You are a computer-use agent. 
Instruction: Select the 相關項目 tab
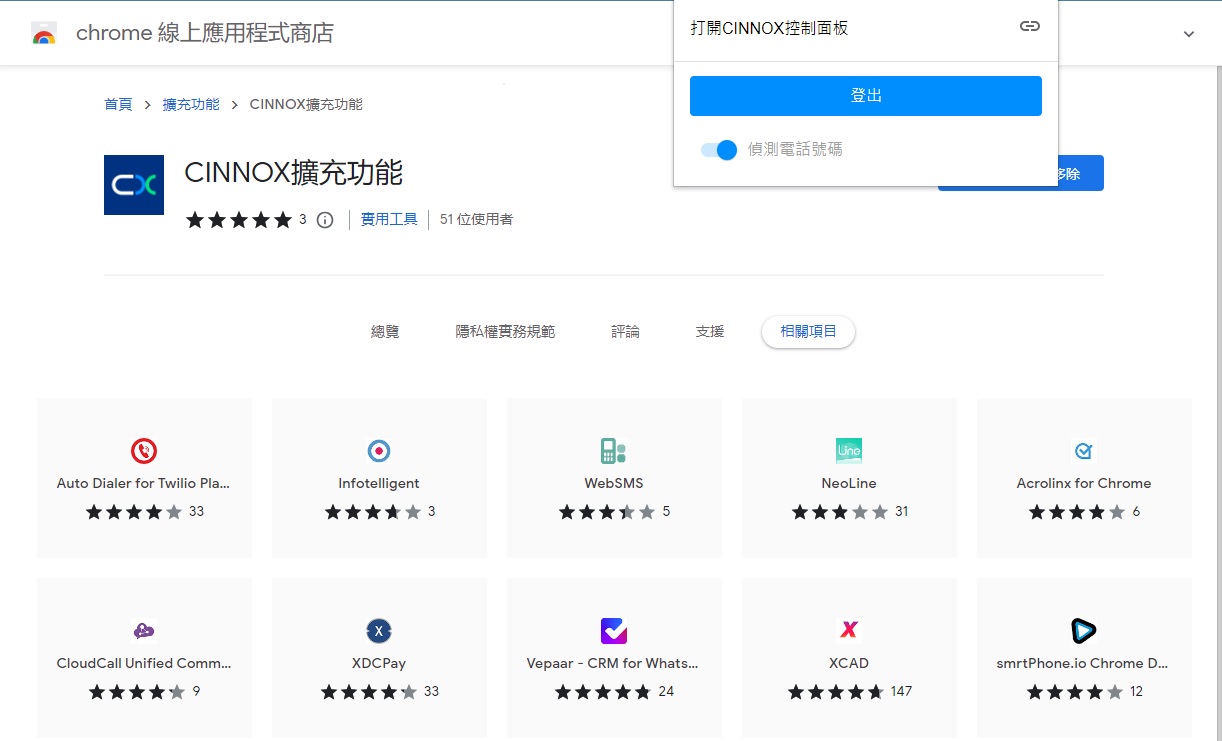808,331
